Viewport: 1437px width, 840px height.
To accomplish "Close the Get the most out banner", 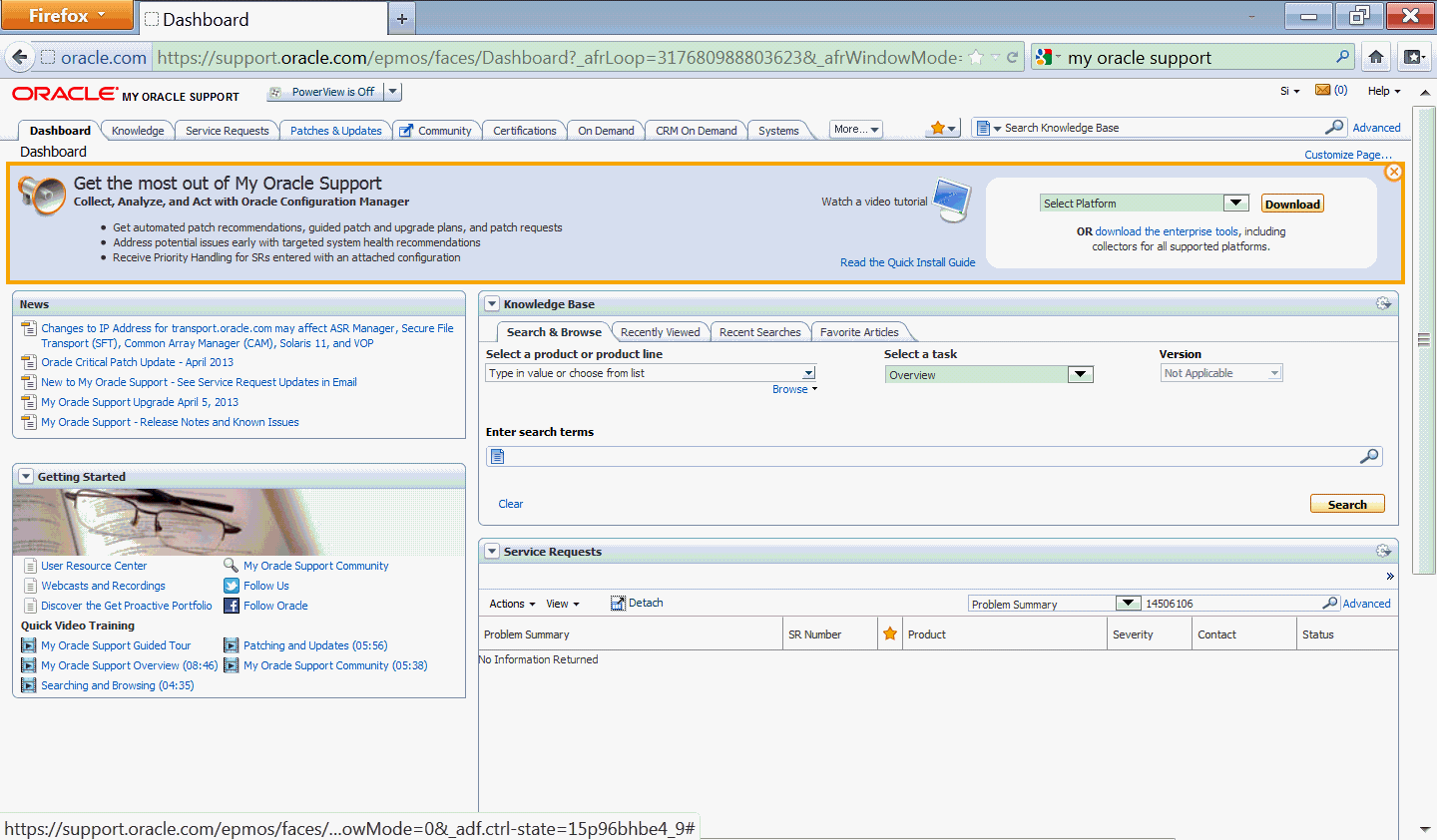I will point(1394,172).
